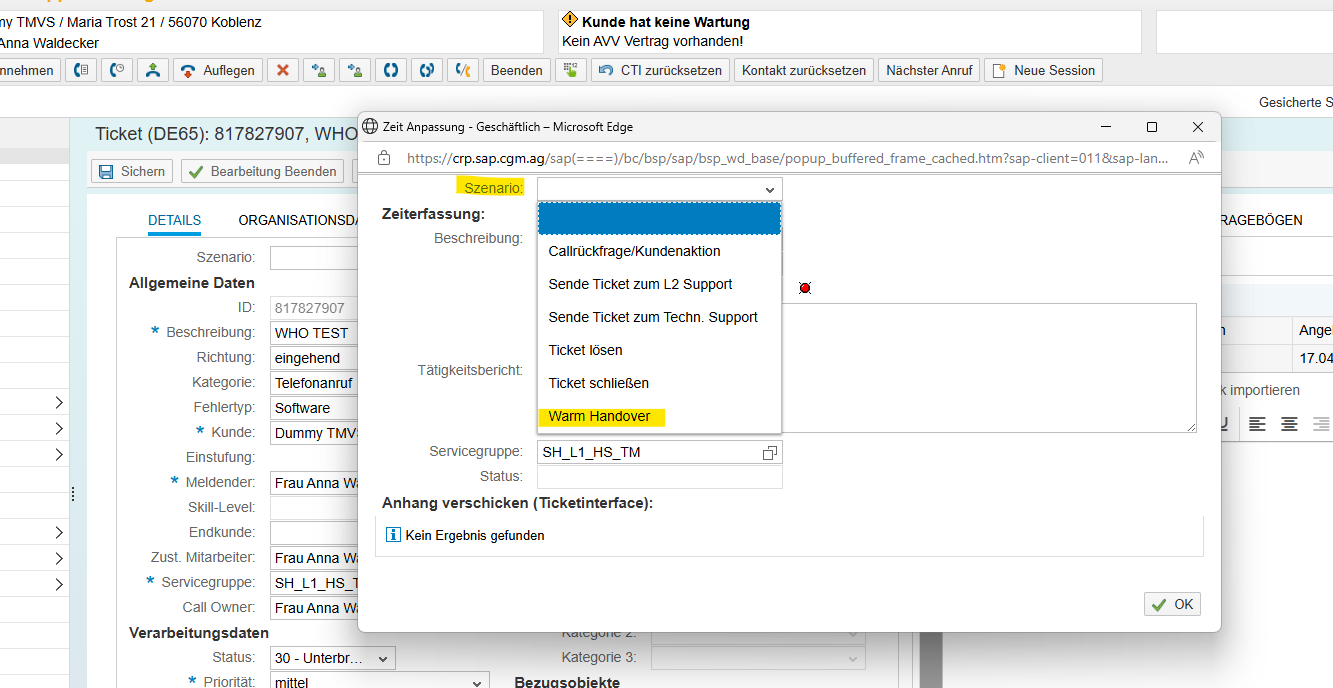Image resolution: width=1333 pixels, height=688 pixels.
Task: Switch to the DETAILS tab
Action: coord(174,220)
